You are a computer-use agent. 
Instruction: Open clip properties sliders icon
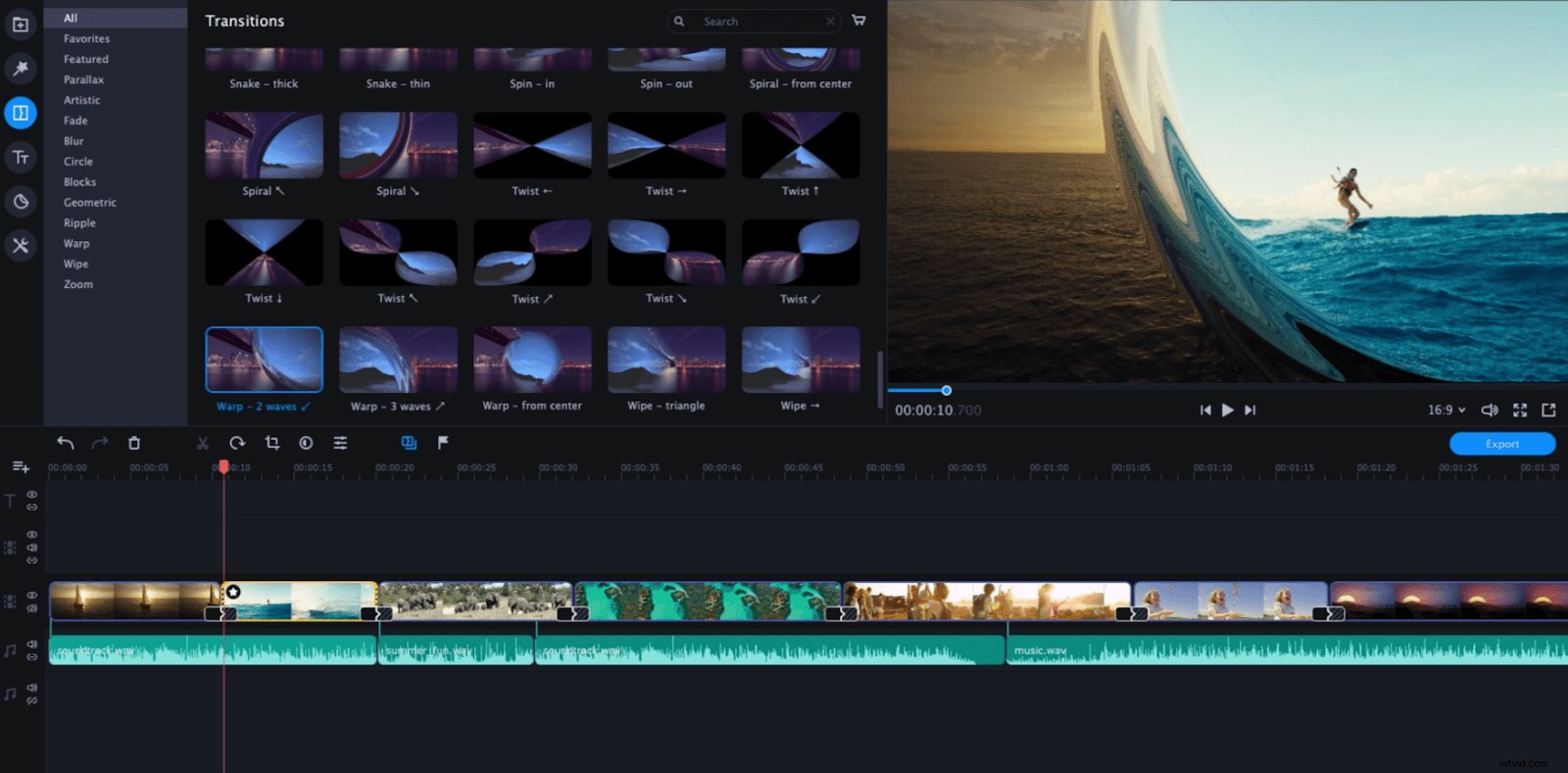point(340,443)
